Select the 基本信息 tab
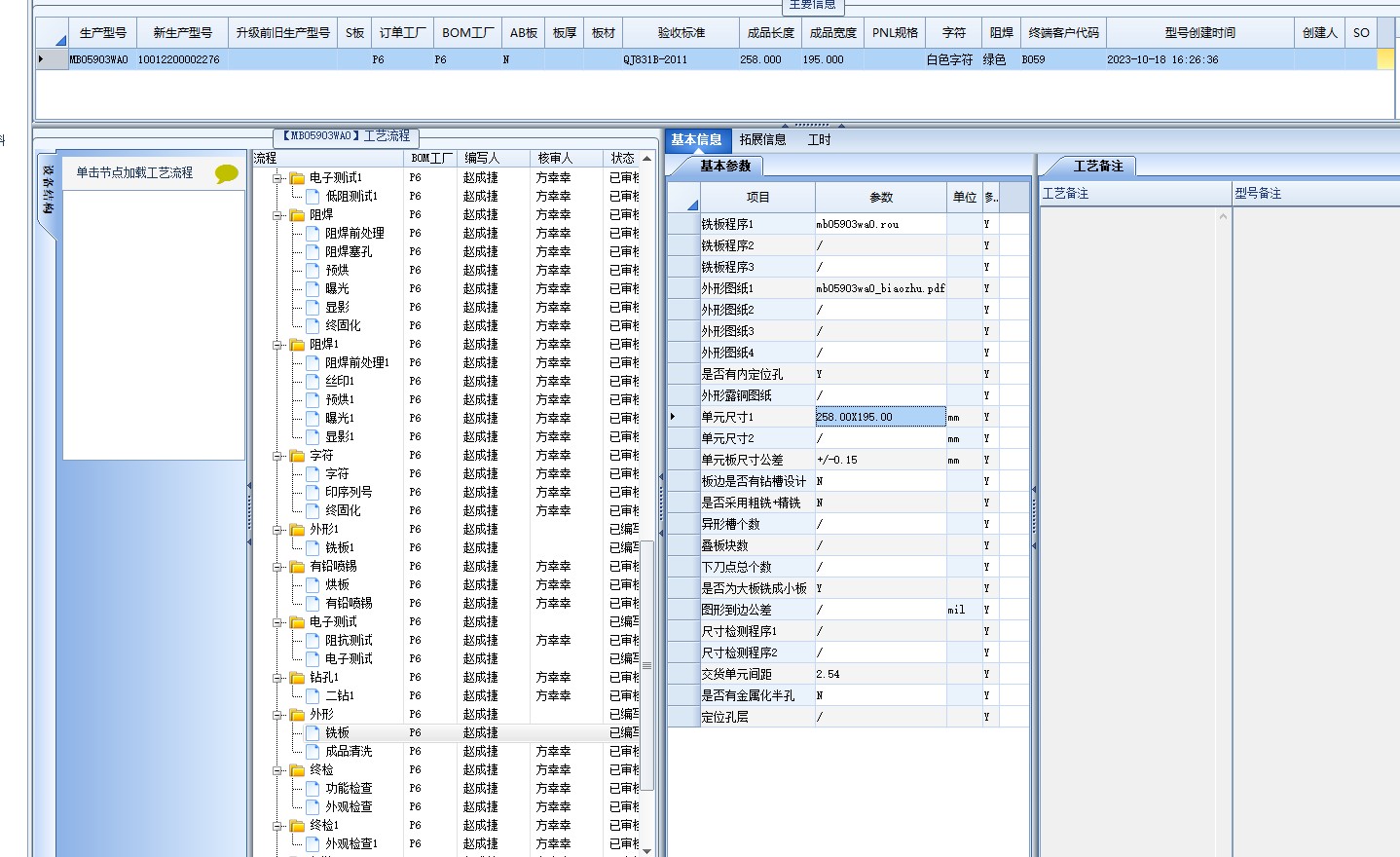 pyautogui.click(x=696, y=140)
